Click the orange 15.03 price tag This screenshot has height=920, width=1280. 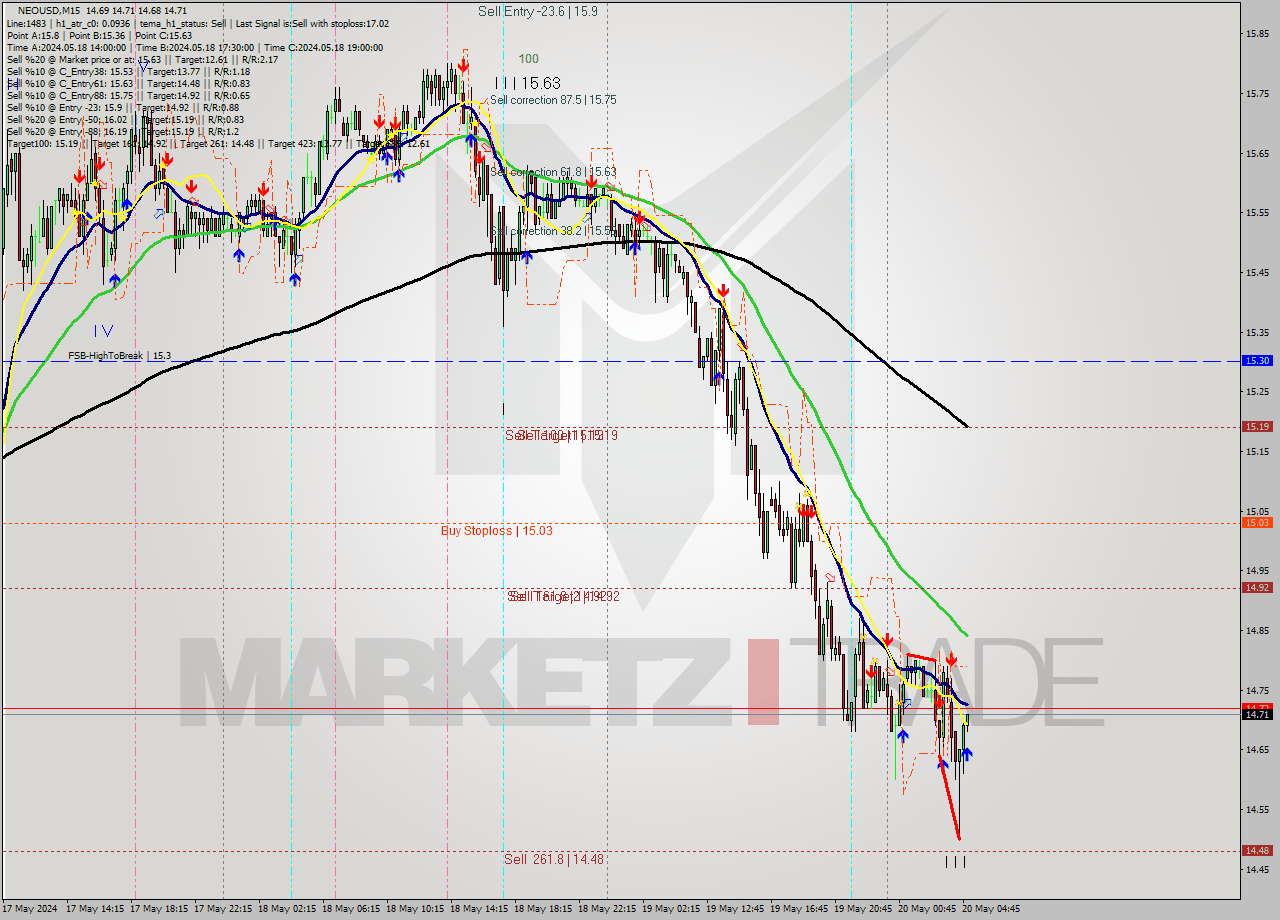click(1256, 522)
